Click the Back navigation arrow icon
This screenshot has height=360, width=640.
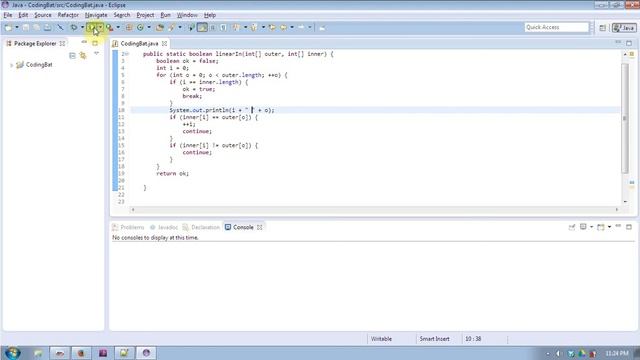[x=283, y=27]
